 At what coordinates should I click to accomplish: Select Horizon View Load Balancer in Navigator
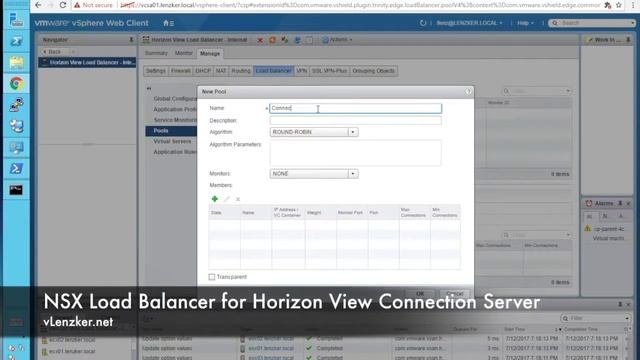pos(87,62)
